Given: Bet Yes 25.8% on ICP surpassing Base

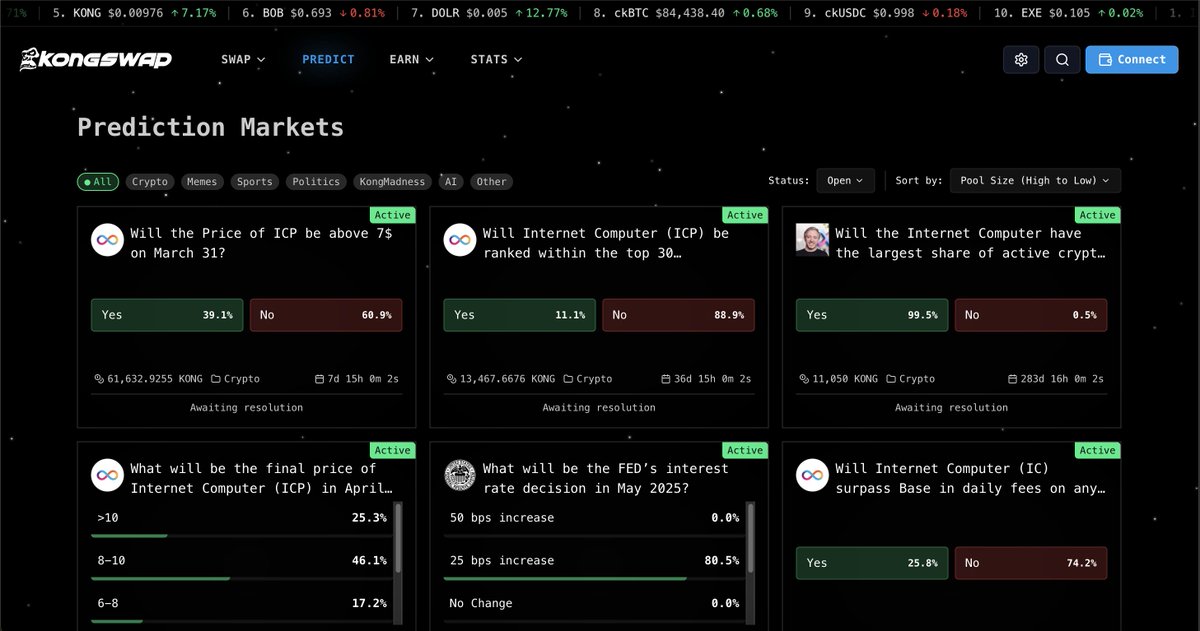Looking at the screenshot, I should click(x=872, y=563).
